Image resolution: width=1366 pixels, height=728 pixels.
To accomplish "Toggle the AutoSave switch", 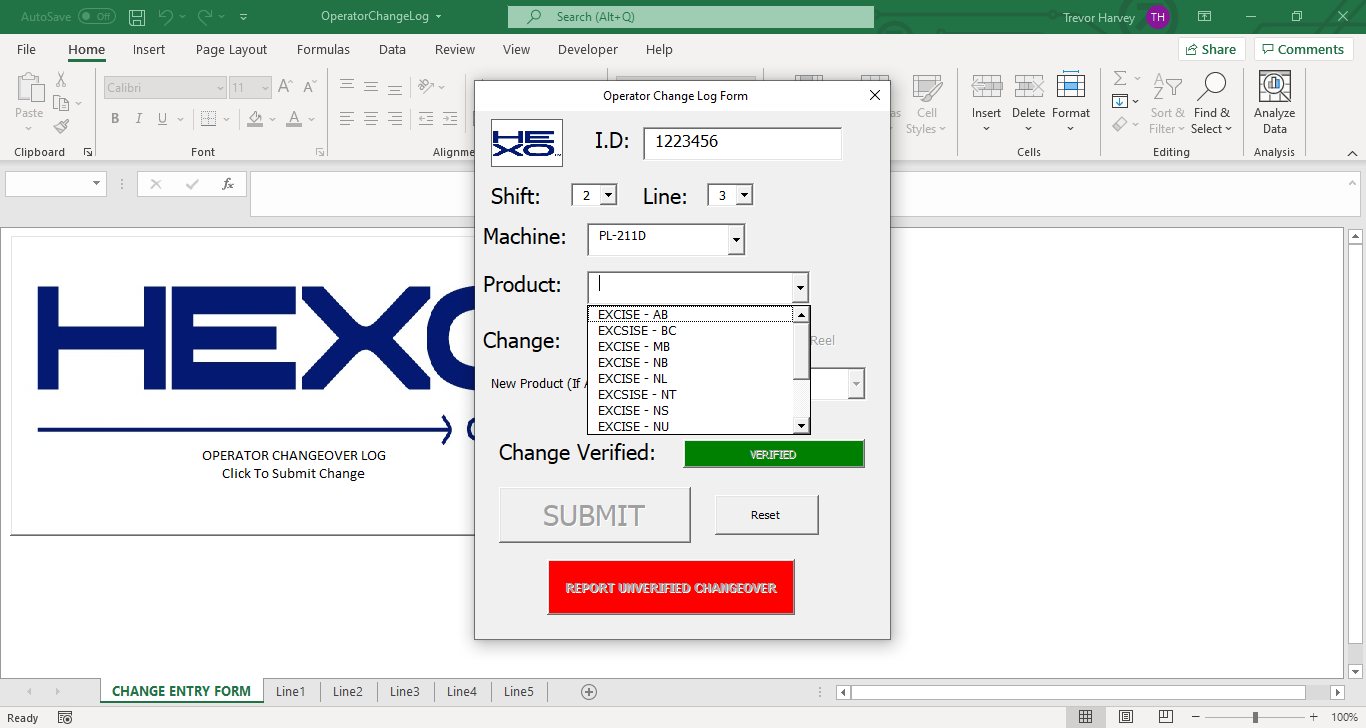I will click(x=96, y=17).
